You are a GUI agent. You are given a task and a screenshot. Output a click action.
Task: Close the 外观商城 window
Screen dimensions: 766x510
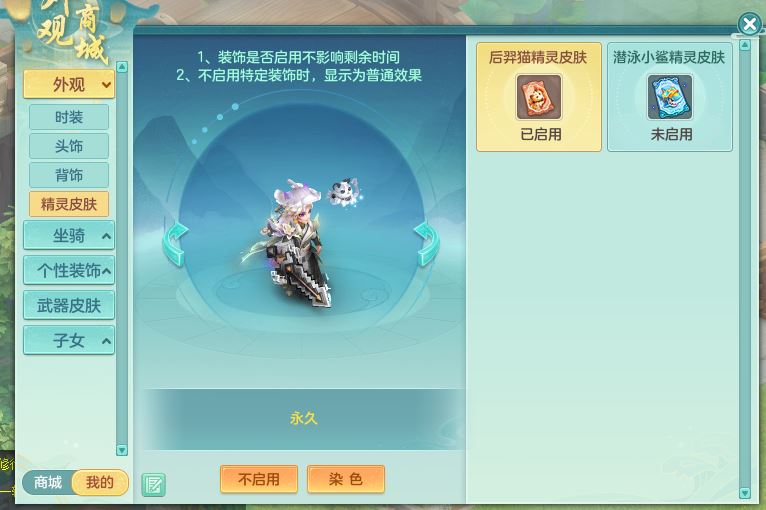tap(749, 24)
